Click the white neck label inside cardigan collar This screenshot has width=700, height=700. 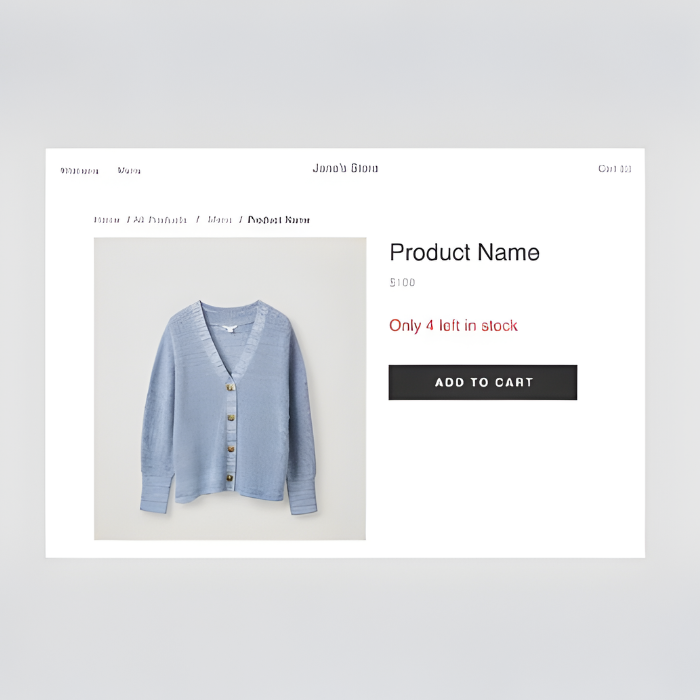coord(229,329)
